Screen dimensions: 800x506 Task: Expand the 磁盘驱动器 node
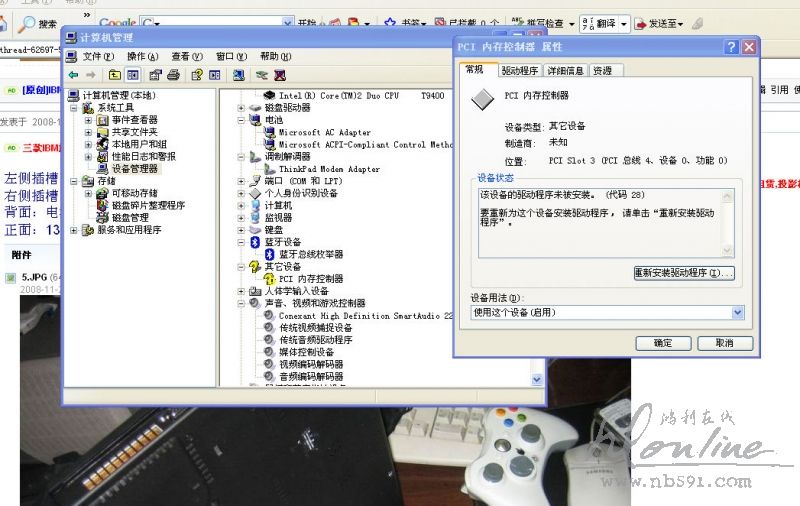tap(242, 108)
